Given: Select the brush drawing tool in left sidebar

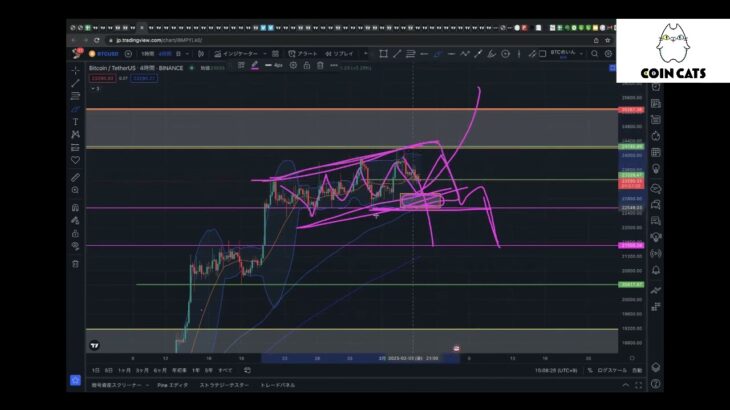Looking at the screenshot, I should 75,109.
